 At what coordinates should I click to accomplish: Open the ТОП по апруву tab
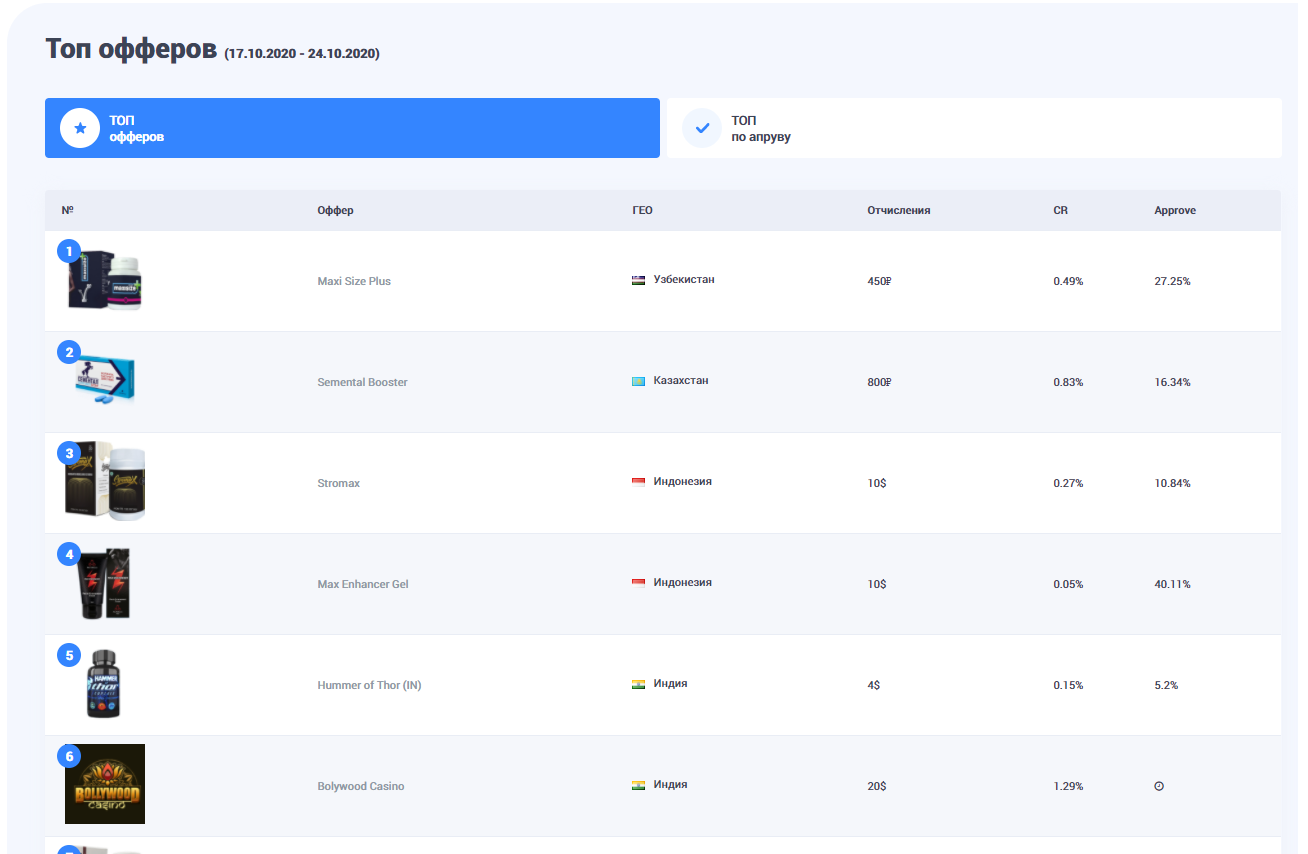click(974, 128)
